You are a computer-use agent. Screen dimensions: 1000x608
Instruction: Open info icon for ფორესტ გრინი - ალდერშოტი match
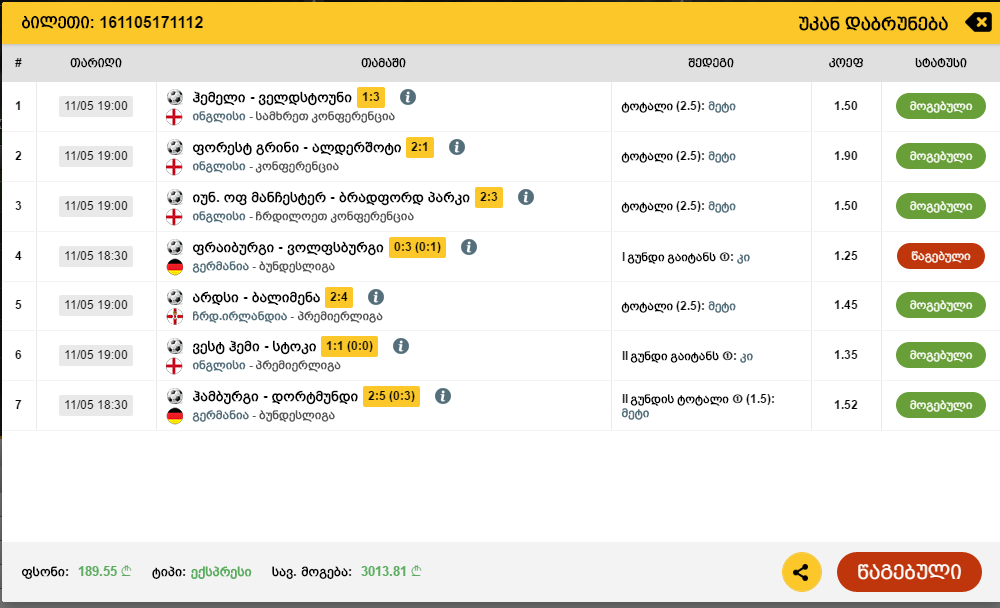tap(457, 147)
